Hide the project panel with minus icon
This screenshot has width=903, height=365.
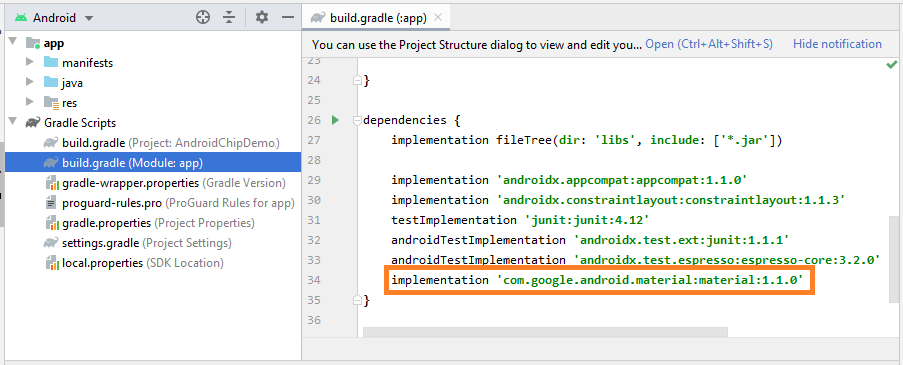click(x=288, y=17)
